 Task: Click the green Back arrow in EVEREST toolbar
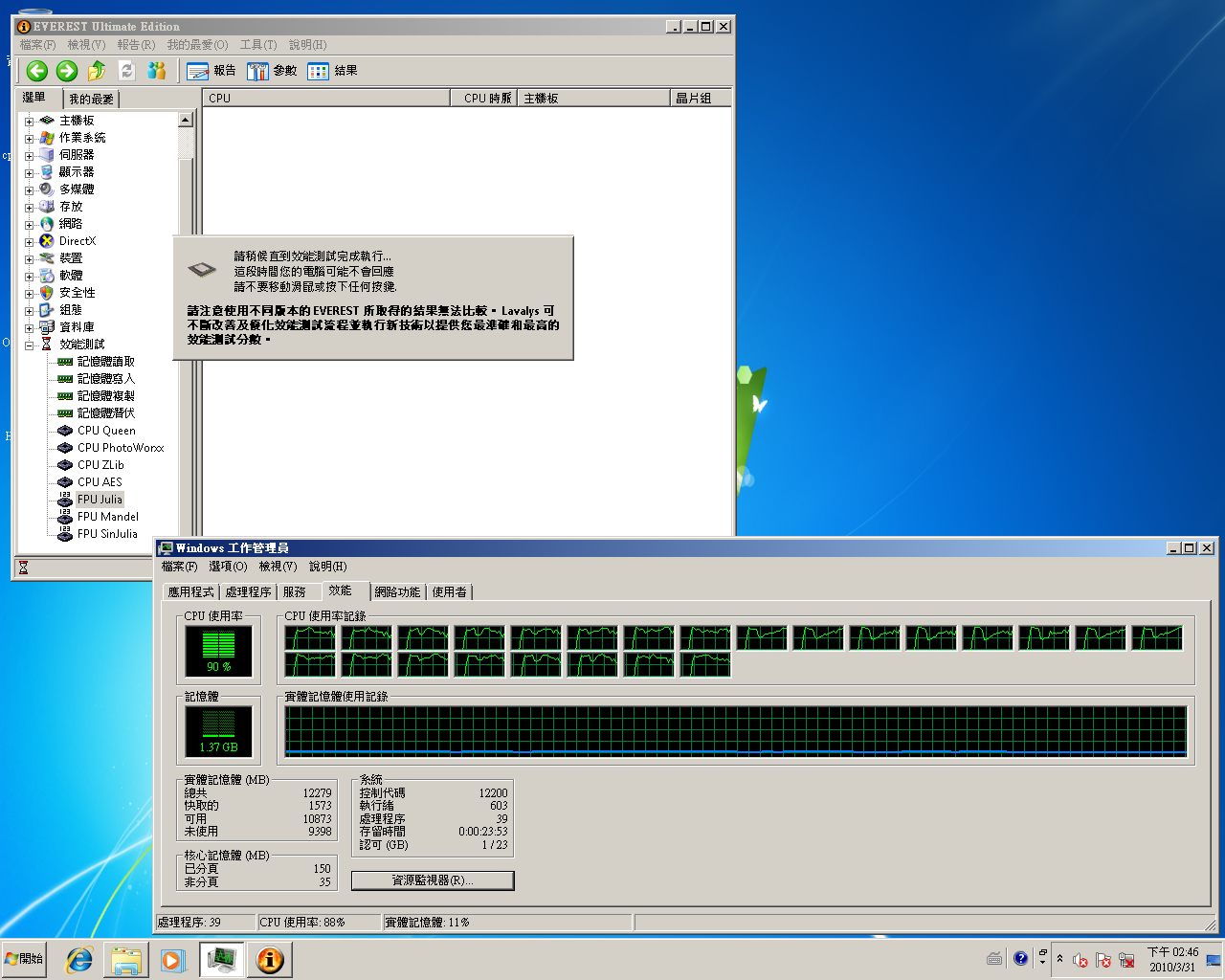tap(37, 70)
